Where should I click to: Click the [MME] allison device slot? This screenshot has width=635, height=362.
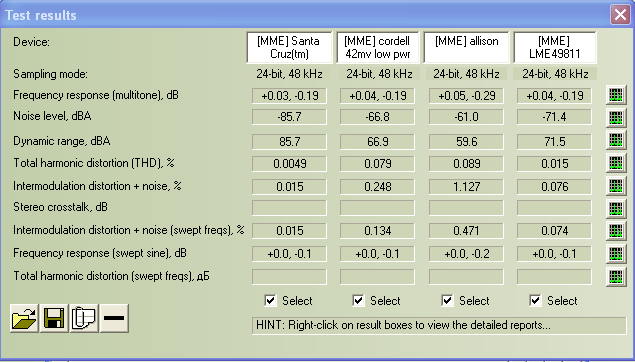(466, 47)
